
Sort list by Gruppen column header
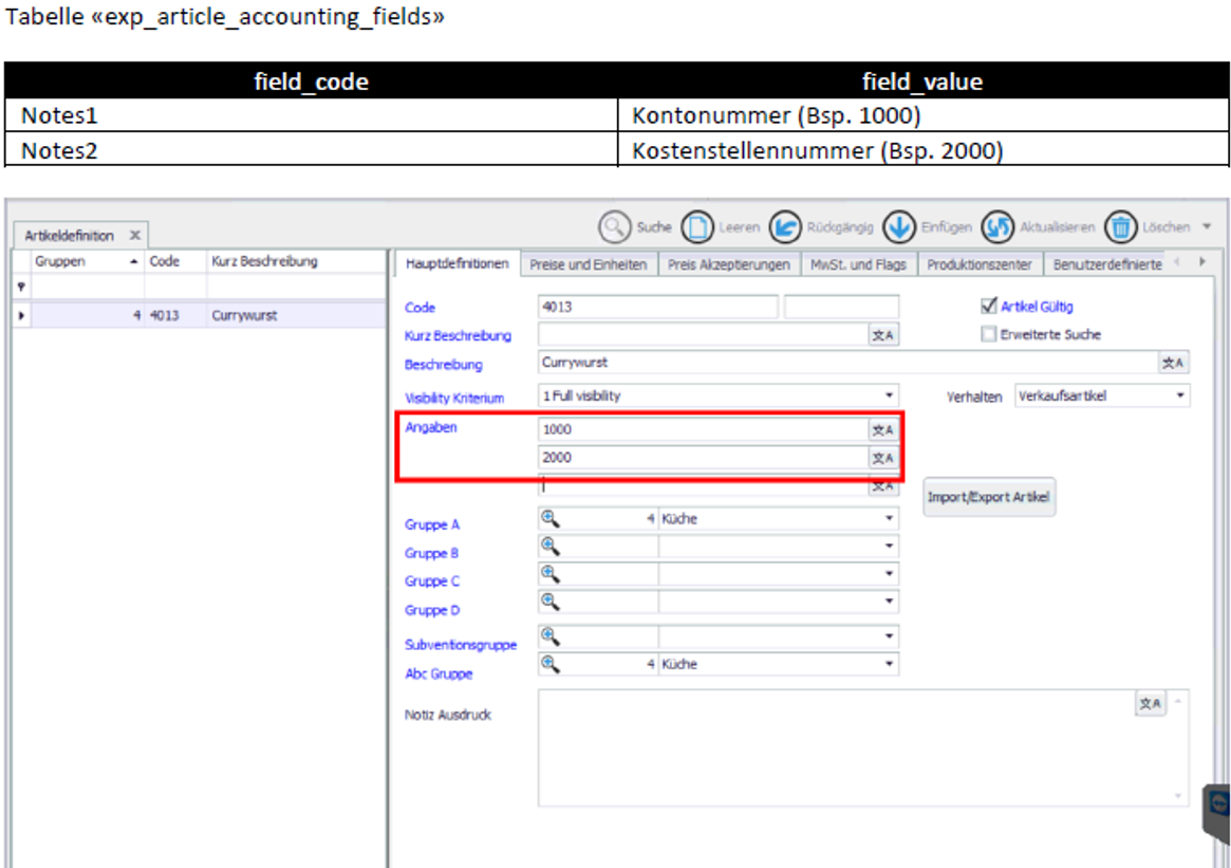(x=80, y=261)
